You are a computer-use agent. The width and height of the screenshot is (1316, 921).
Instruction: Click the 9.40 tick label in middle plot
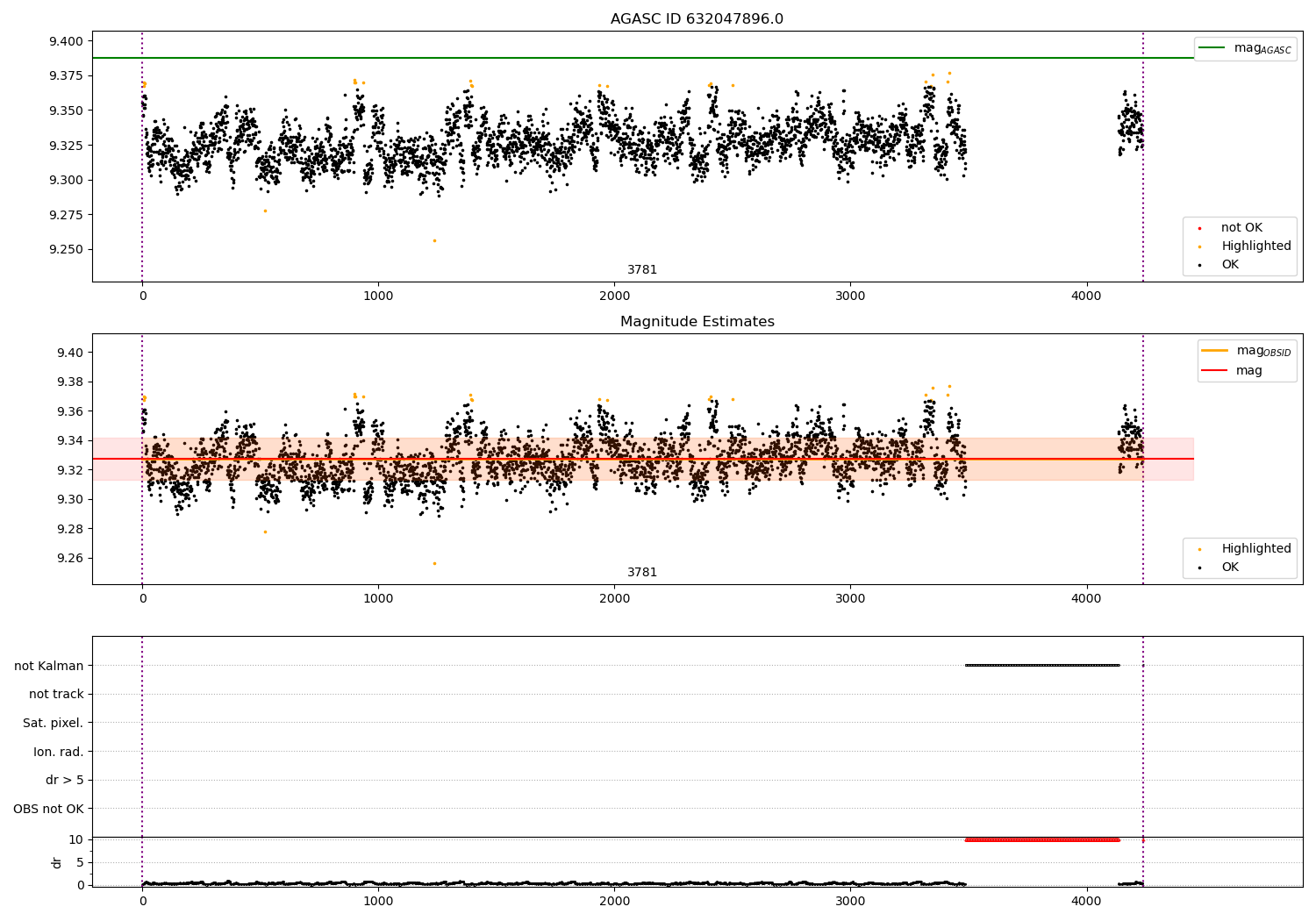pyautogui.click(x=69, y=353)
